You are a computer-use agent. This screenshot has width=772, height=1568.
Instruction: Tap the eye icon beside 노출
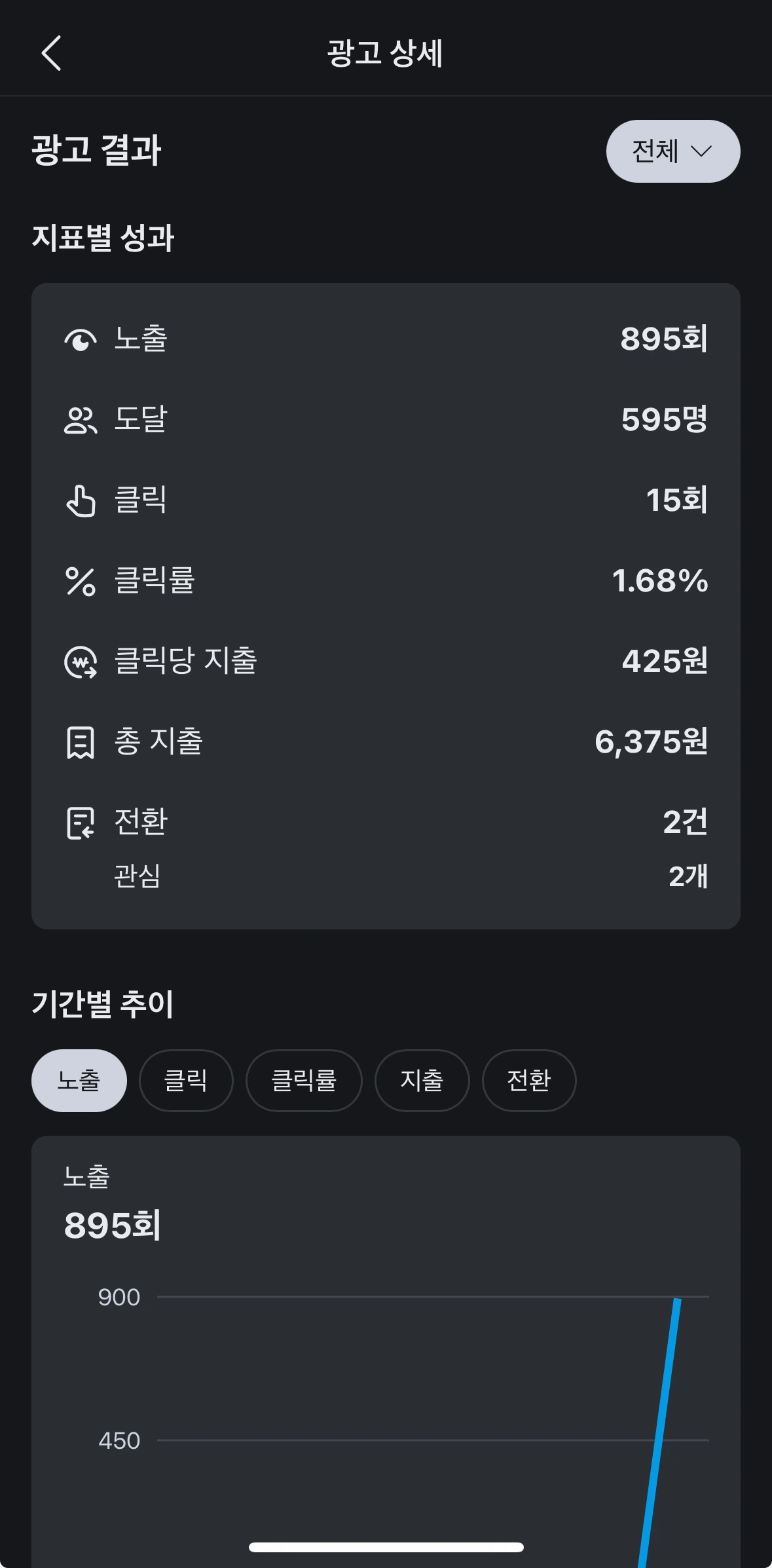point(81,340)
